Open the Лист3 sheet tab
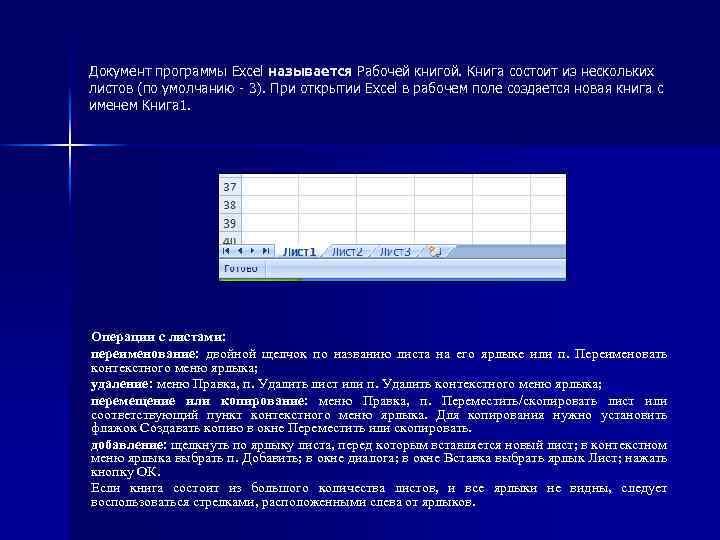The image size is (720, 540). point(395,252)
